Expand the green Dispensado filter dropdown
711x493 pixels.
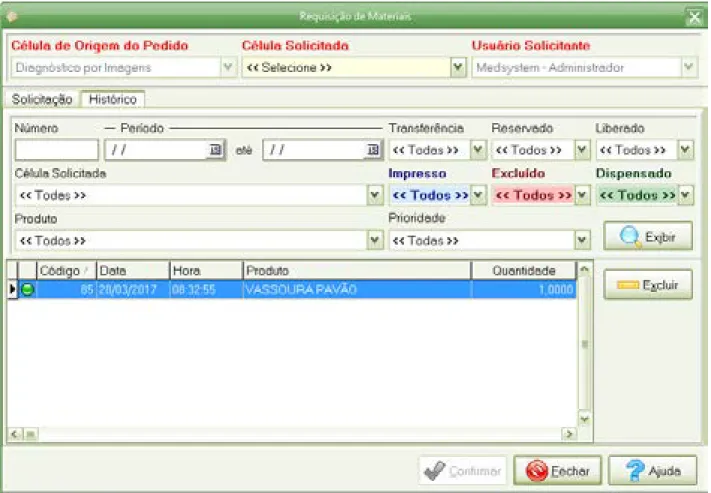click(685, 195)
